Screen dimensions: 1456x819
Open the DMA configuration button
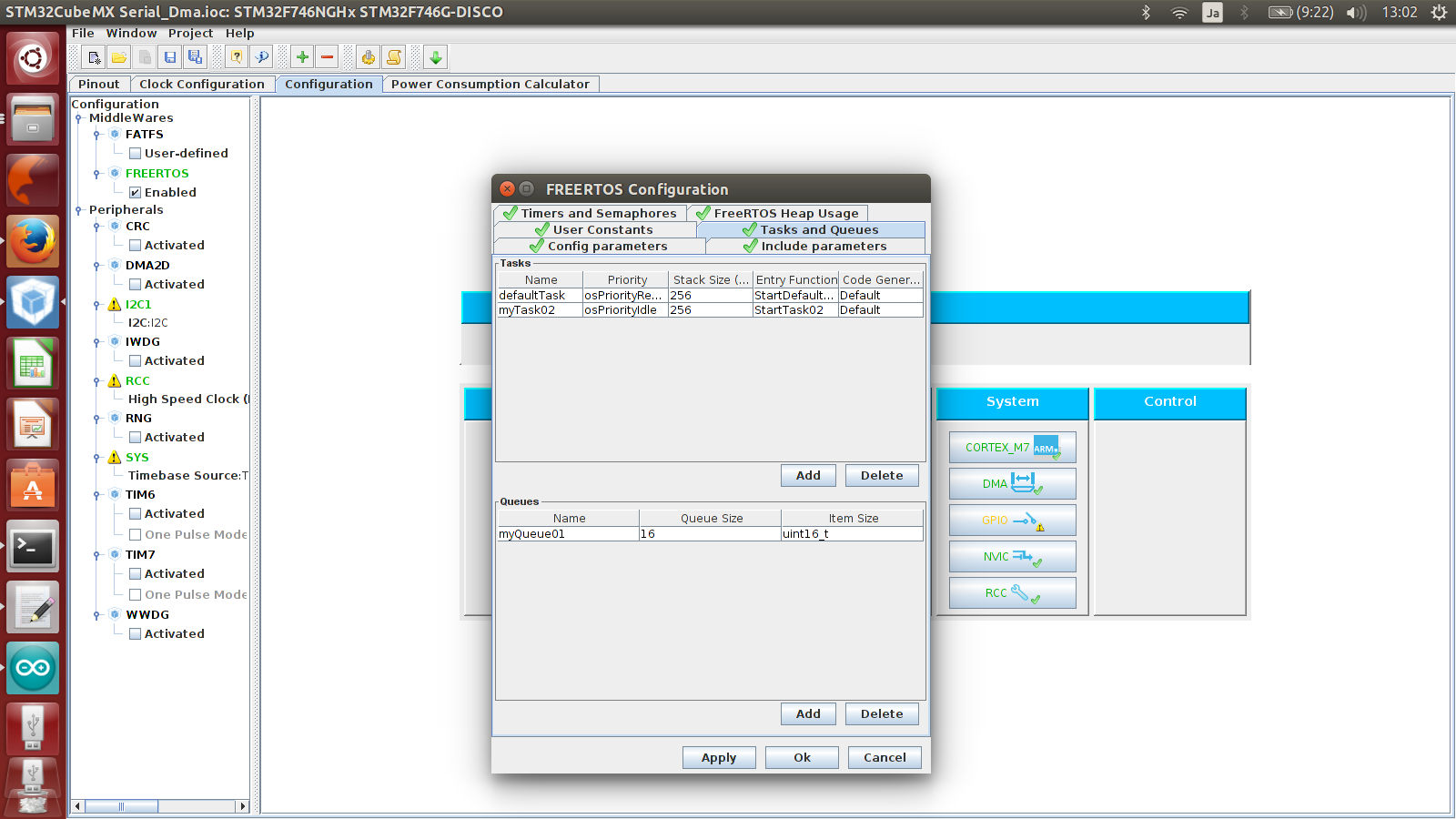[x=1012, y=483]
